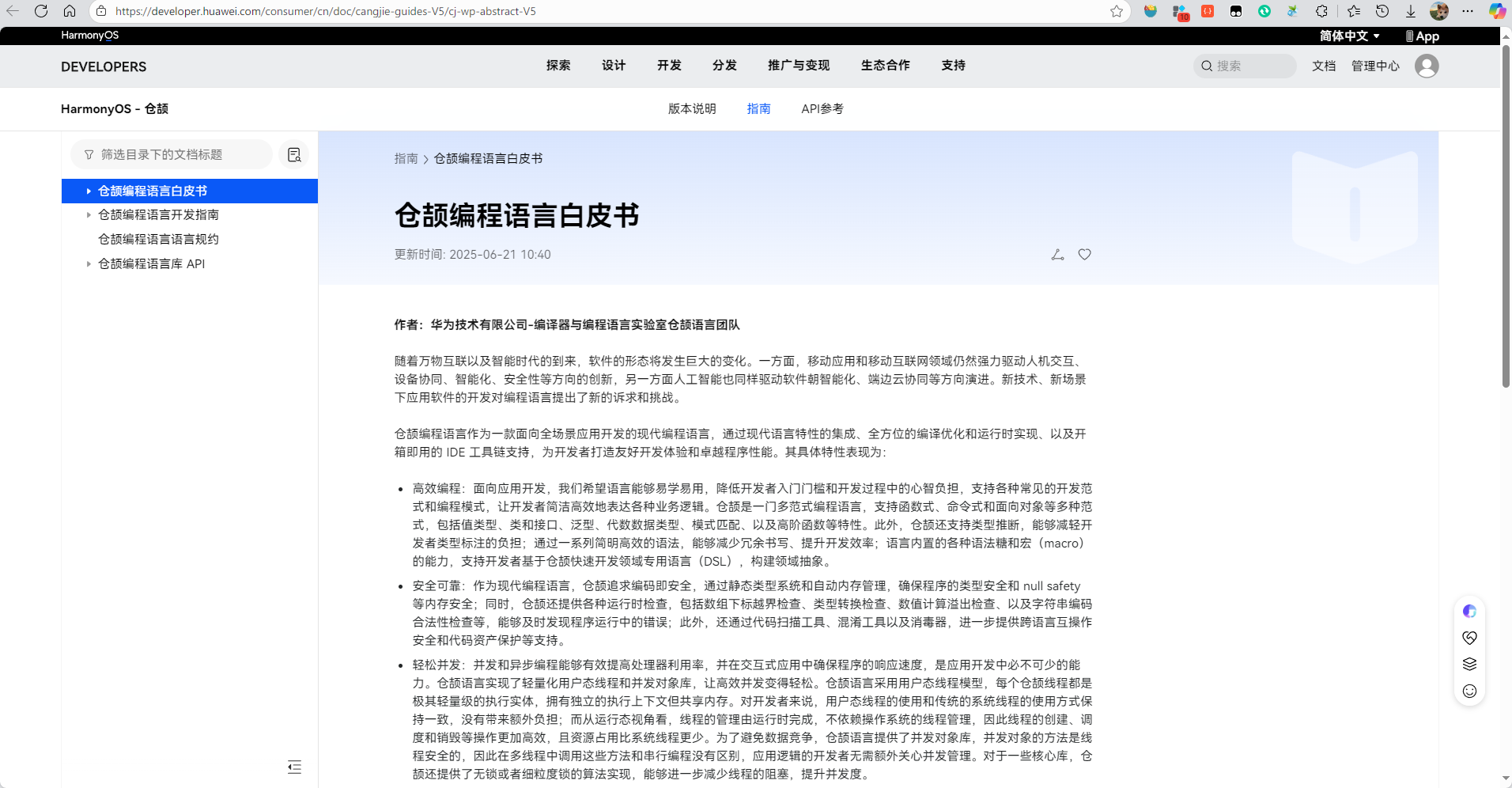Image resolution: width=1512 pixels, height=788 pixels.
Task: Click the HarmonyOS top bar link
Action: [90, 36]
